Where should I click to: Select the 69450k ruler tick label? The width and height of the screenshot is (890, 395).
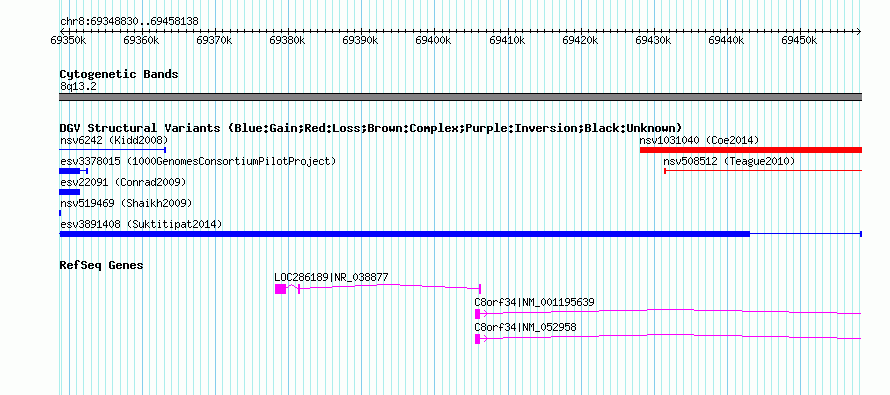pyautogui.click(x=800, y=40)
